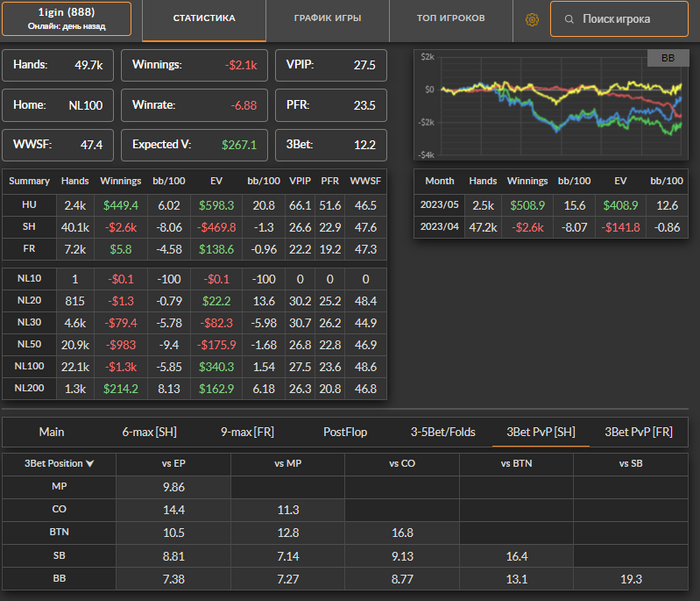Open the 9-max [FR] tab
The height and width of the screenshot is (601, 700).
point(249,432)
